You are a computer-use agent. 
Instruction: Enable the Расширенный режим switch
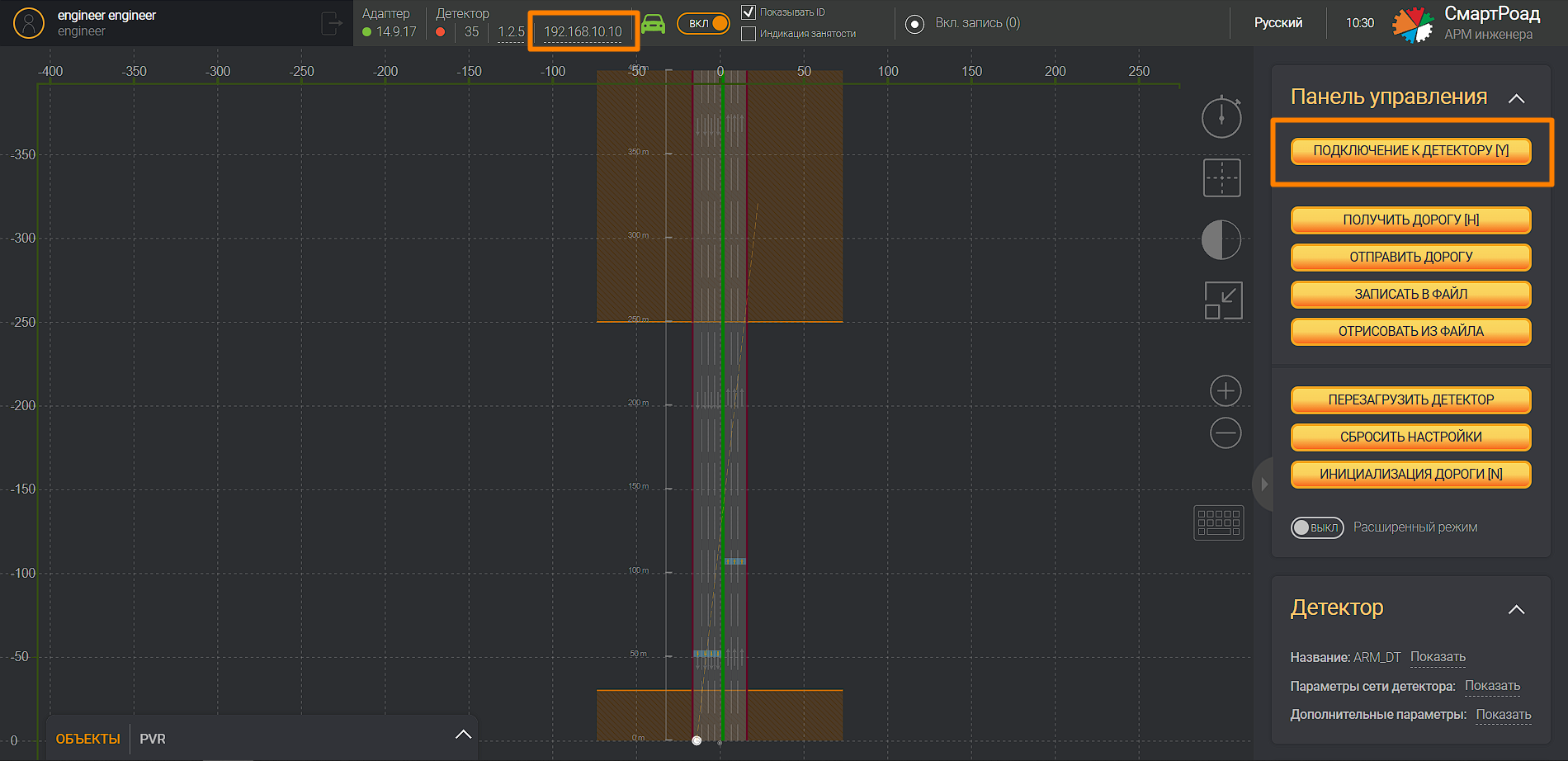[1316, 527]
